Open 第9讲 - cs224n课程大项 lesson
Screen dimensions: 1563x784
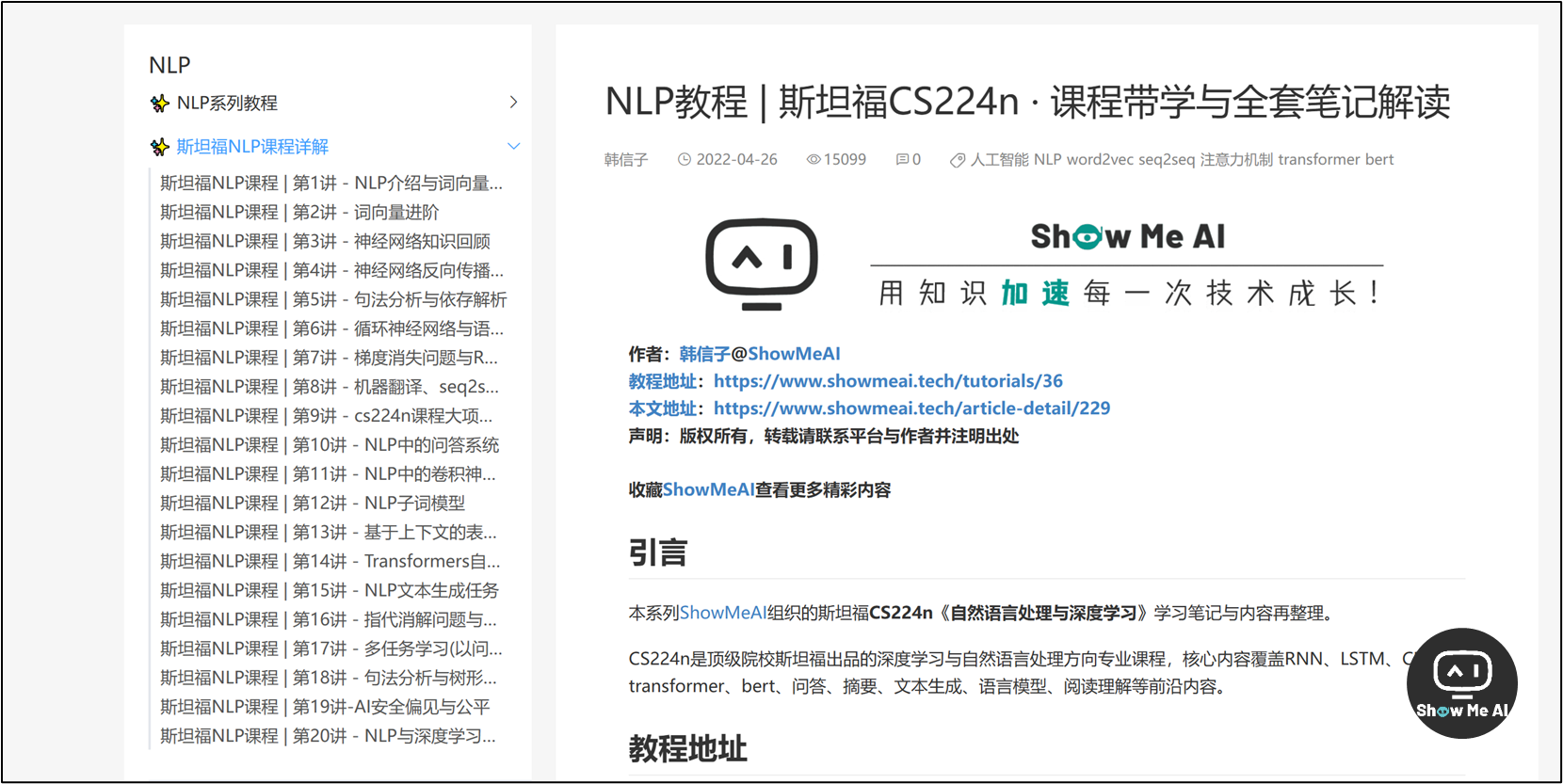(326, 416)
